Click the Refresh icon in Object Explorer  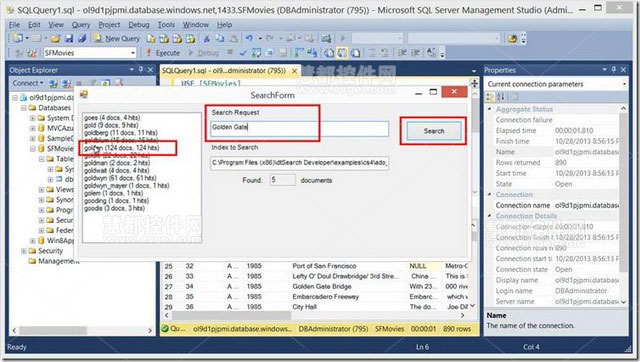(105, 83)
